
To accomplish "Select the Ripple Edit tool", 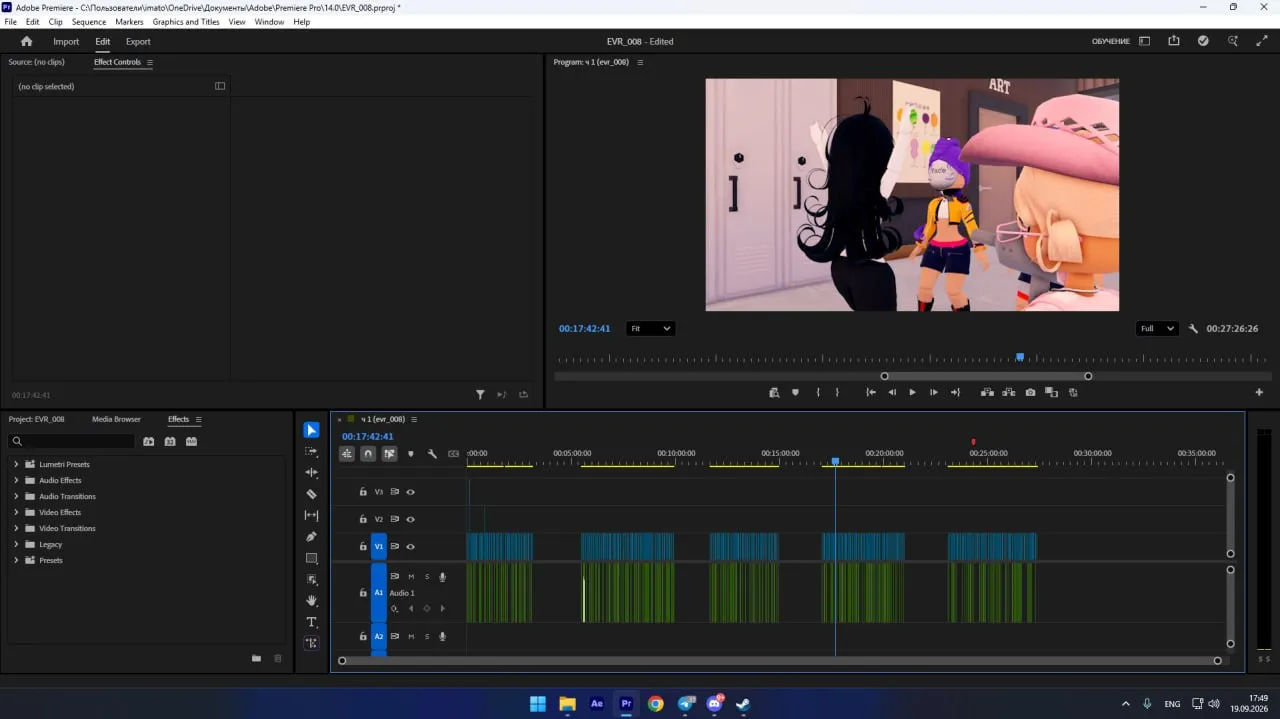I will (x=312, y=472).
